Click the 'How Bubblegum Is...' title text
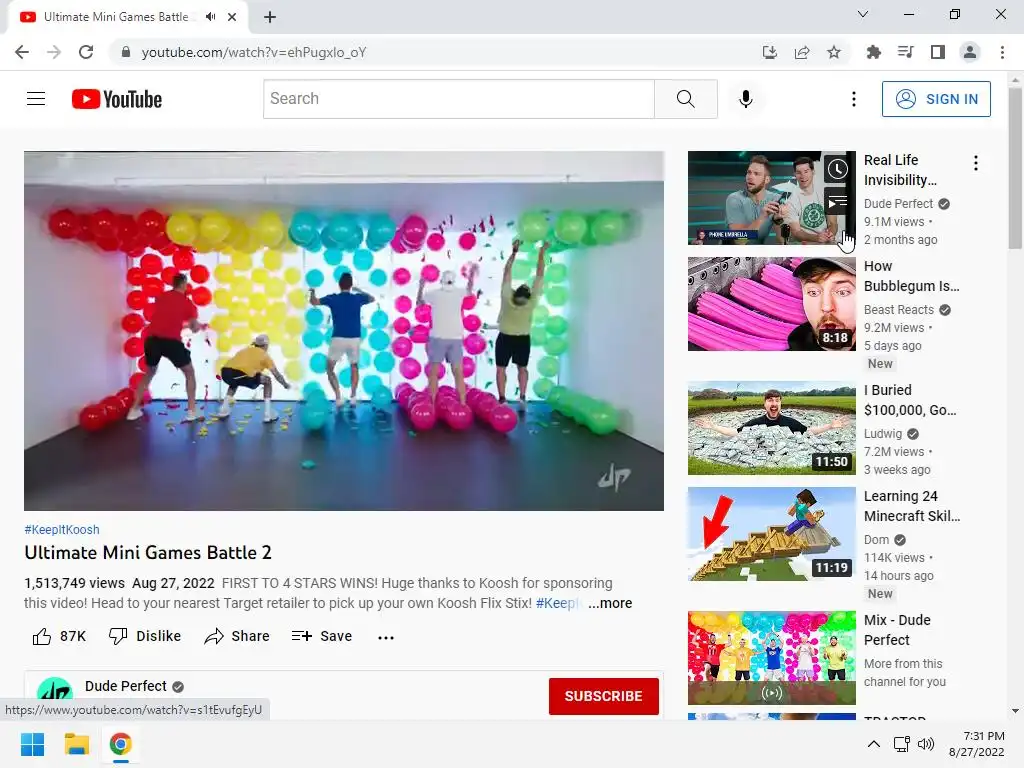This screenshot has height=768, width=1024. [912, 276]
